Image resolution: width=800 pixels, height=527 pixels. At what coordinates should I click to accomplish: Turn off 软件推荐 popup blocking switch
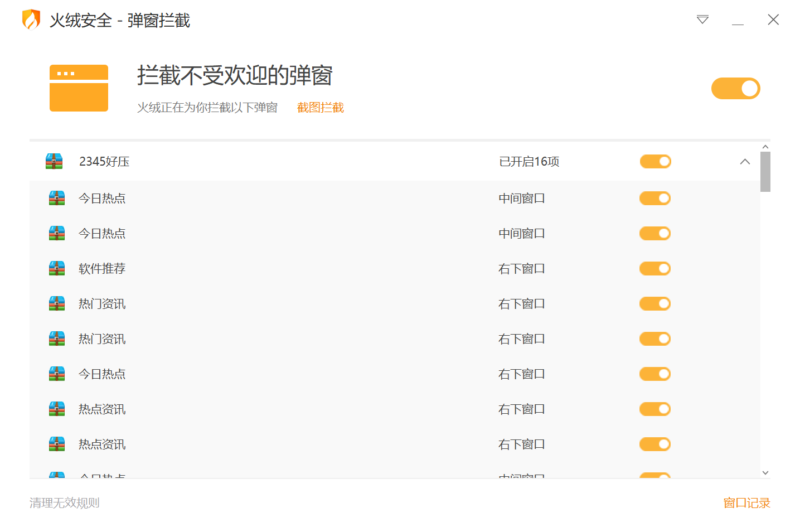point(655,268)
